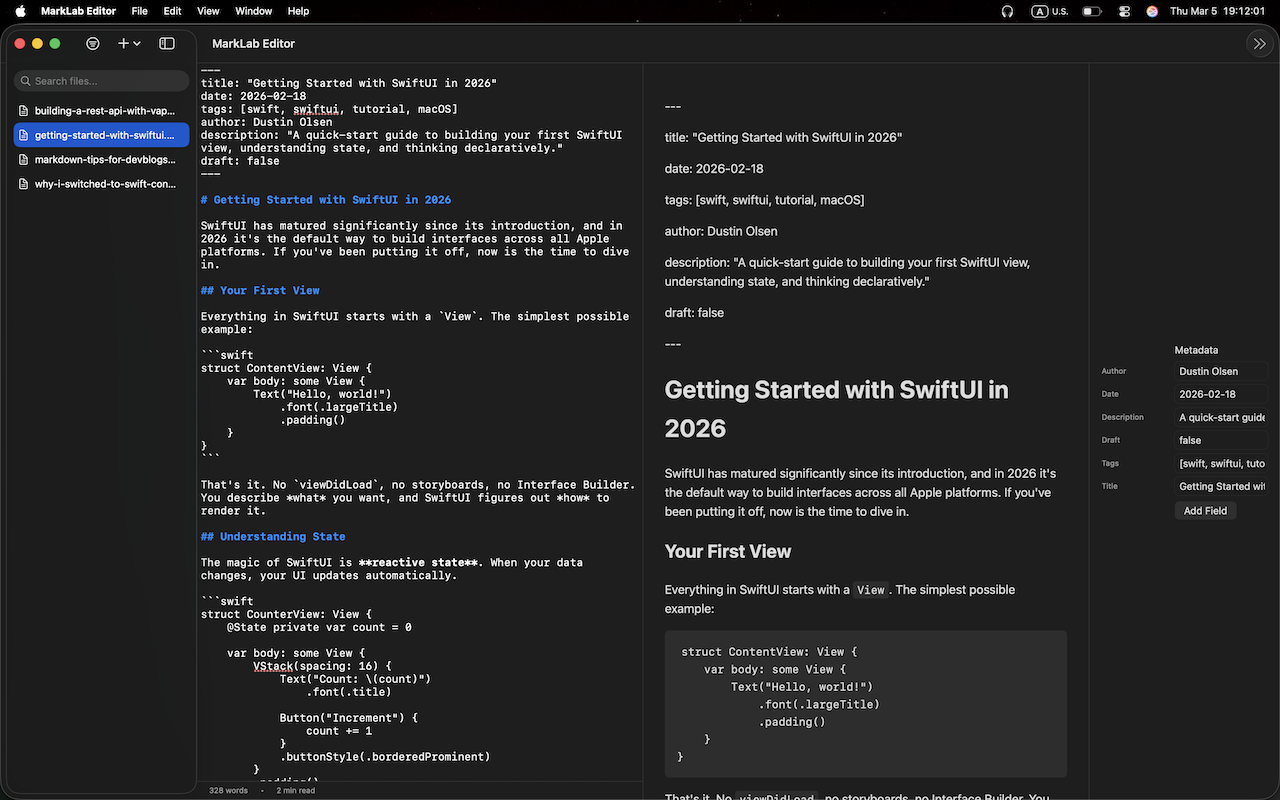Create a new document with the plus button
The image size is (1280, 800).
point(122,43)
